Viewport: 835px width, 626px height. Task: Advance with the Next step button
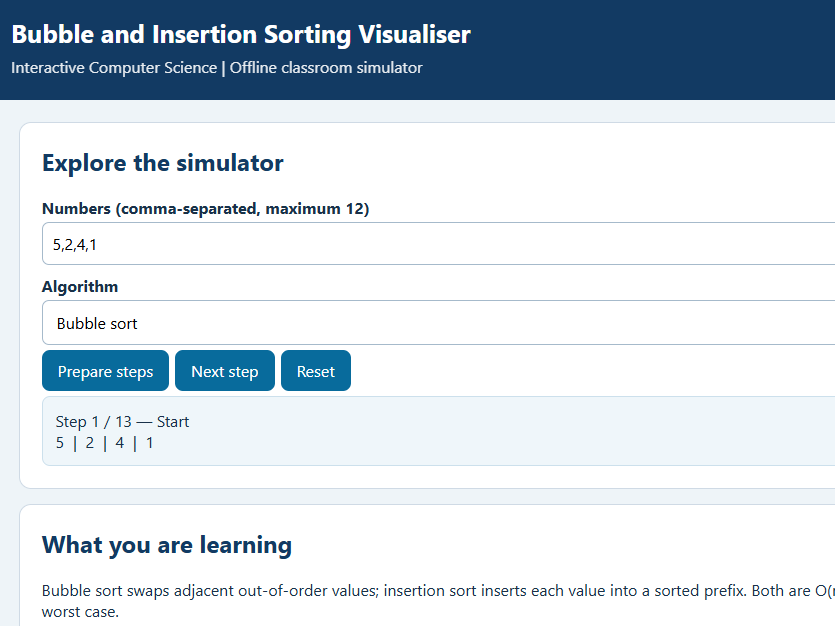pos(225,371)
